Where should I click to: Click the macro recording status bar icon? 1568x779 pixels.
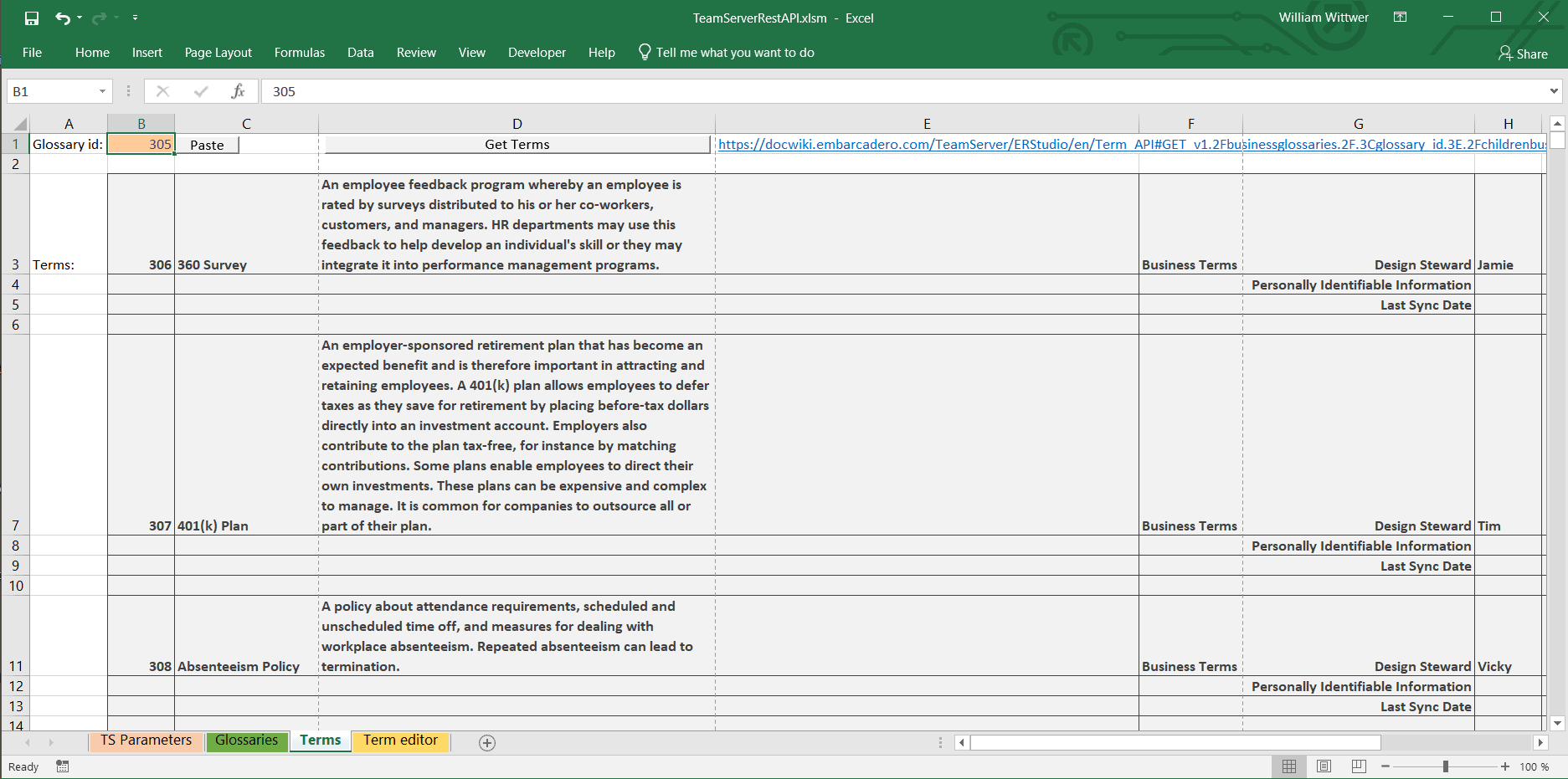pyautogui.click(x=63, y=766)
